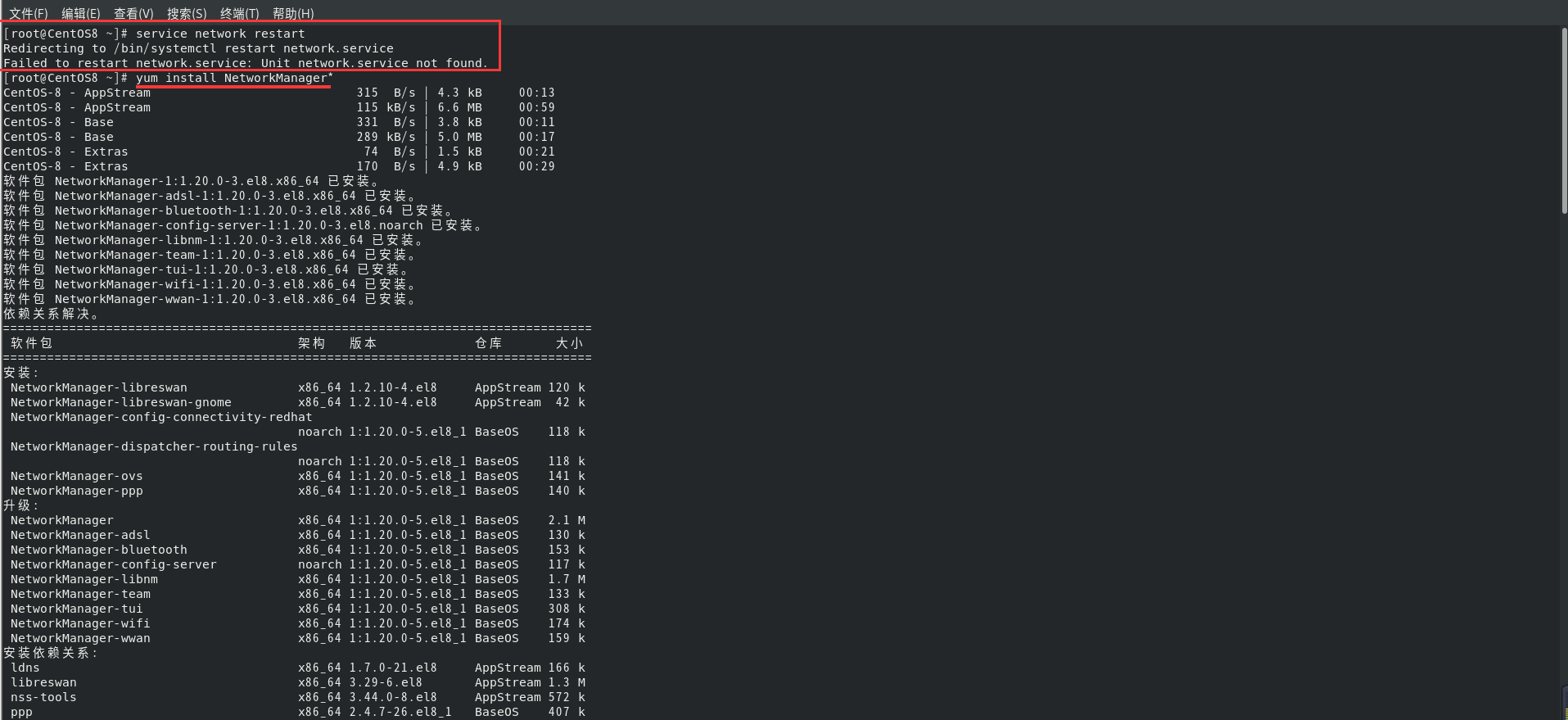The width and height of the screenshot is (1568, 720).
Task: Click the 'NetworkManager-ppp' package name
Action: (x=76, y=491)
